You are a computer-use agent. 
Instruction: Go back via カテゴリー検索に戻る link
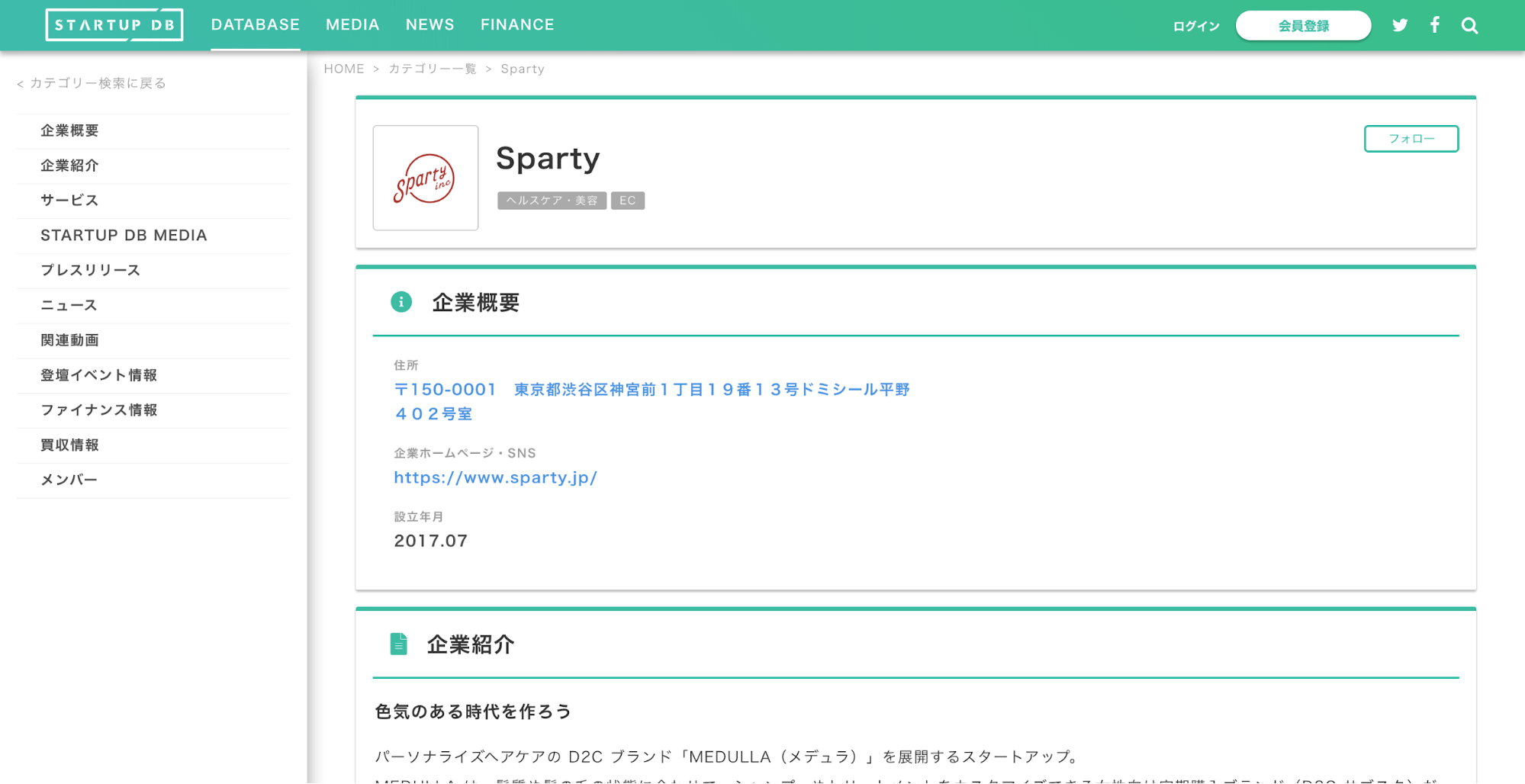coord(92,83)
